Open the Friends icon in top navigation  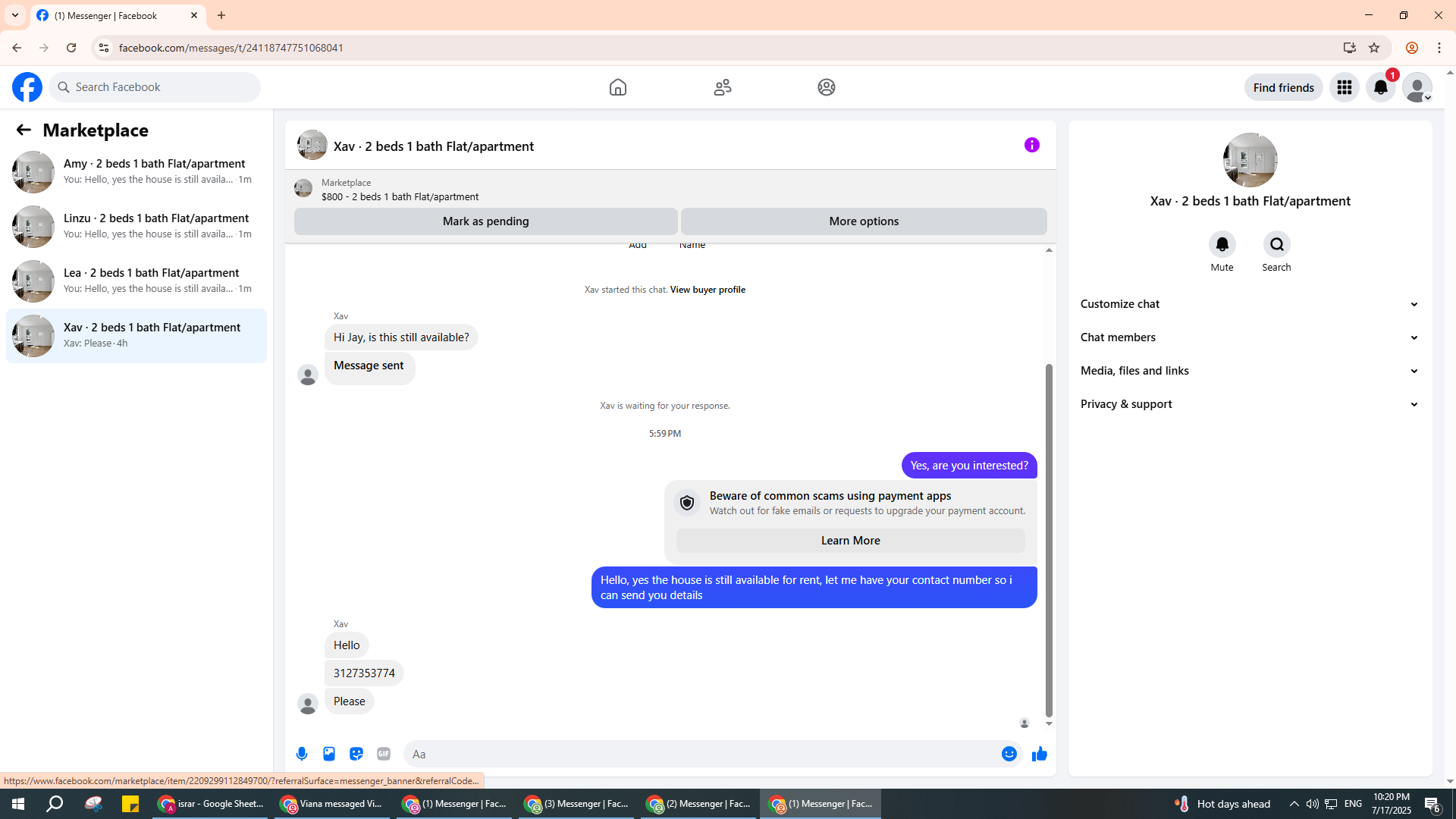(x=723, y=87)
